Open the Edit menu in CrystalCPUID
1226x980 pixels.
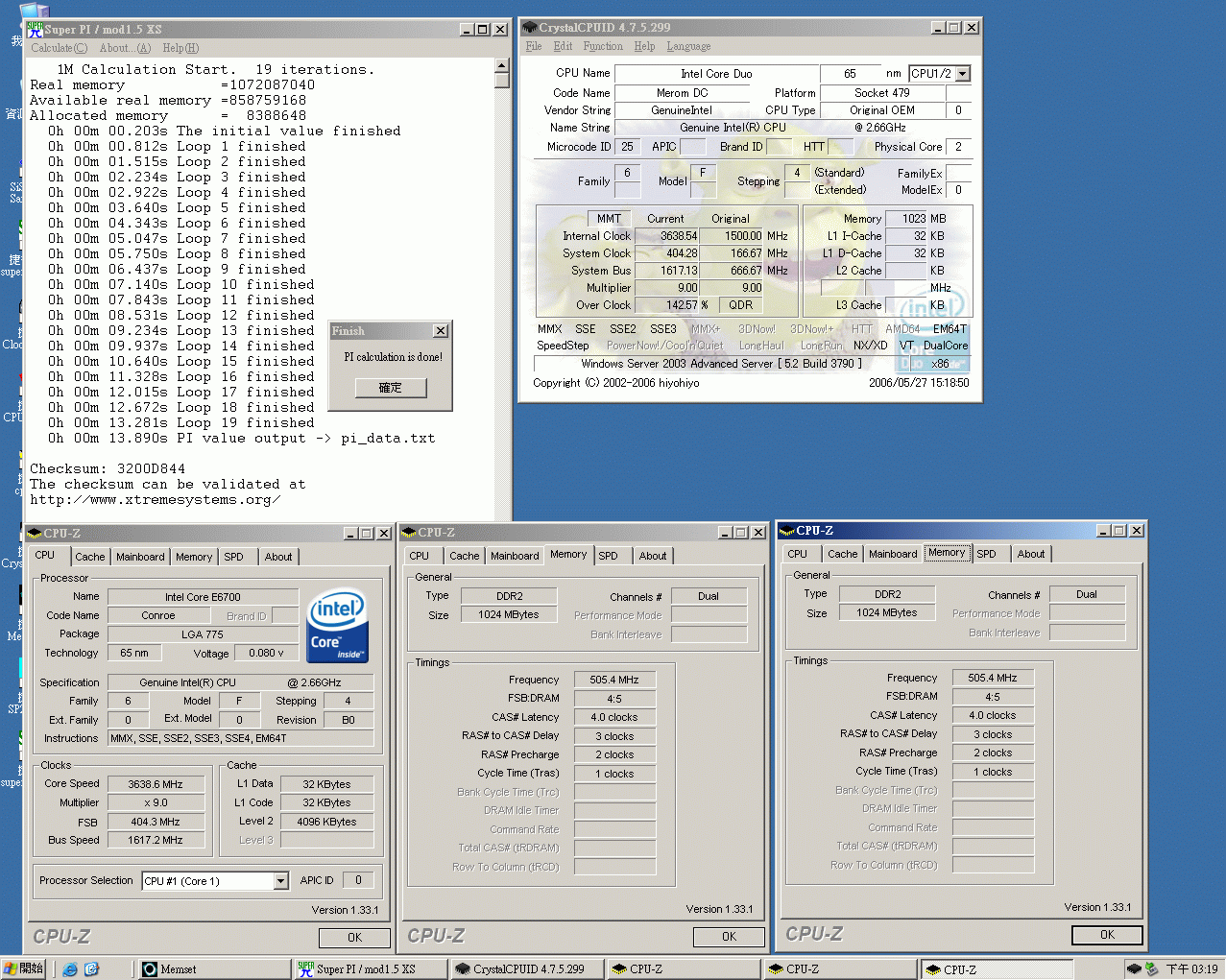(563, 46)
